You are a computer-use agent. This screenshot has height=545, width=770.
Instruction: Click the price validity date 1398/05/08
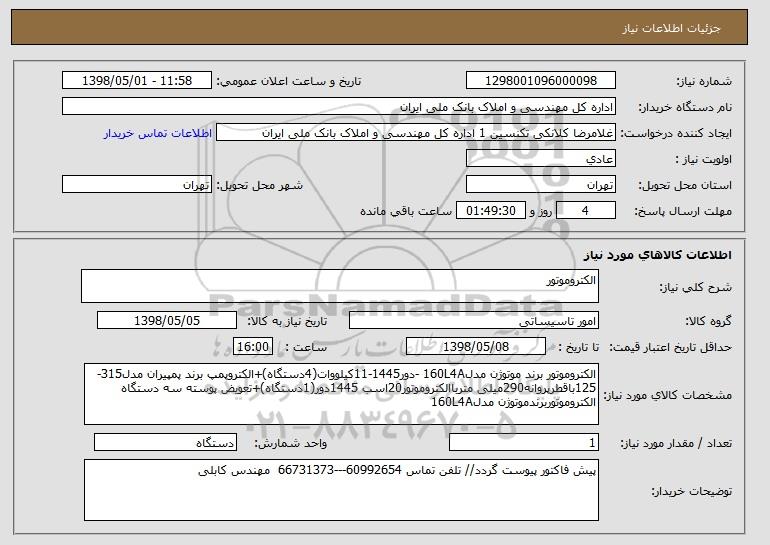476,347
